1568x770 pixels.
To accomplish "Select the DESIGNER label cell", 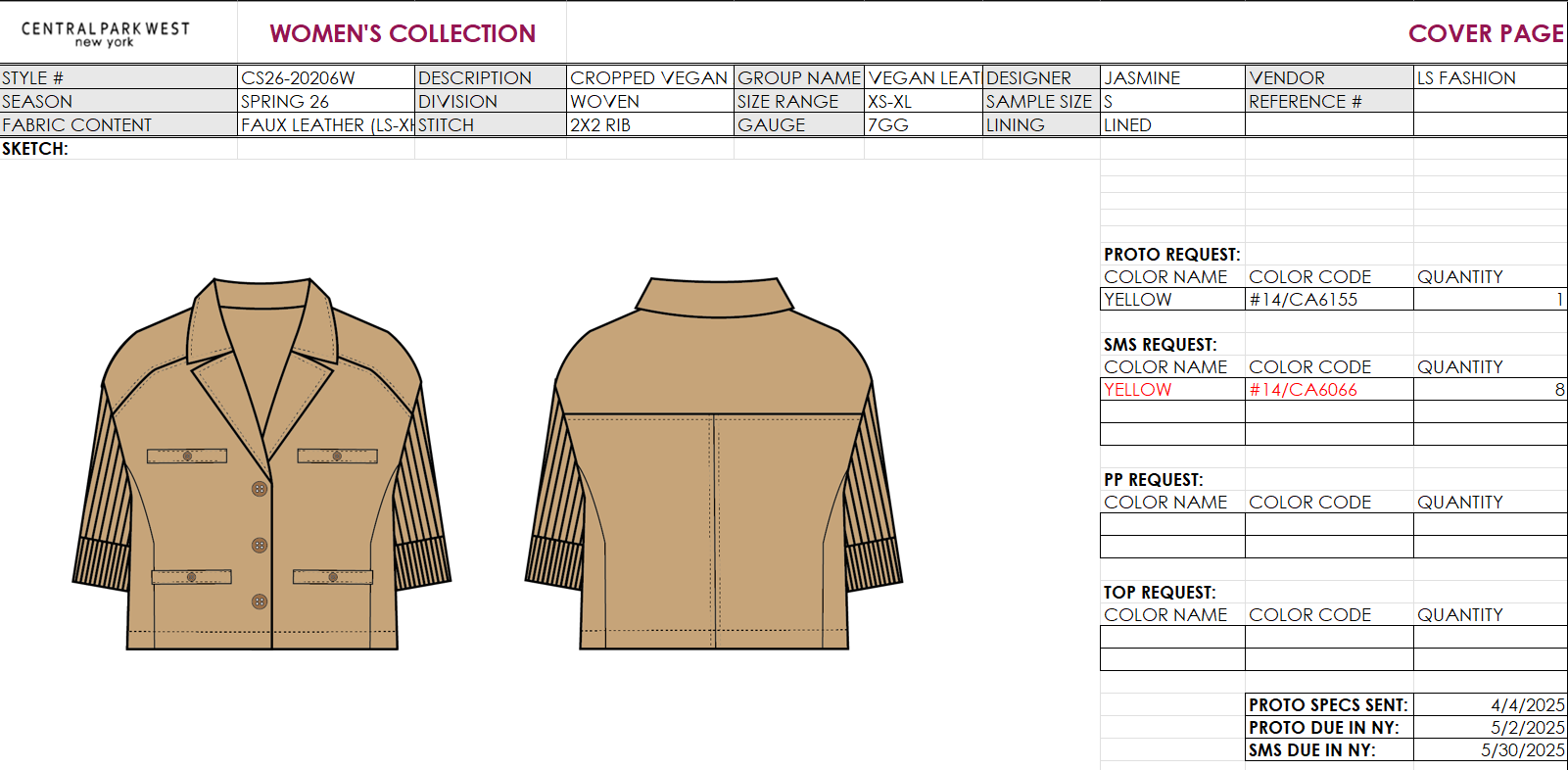I will 1041,77.
